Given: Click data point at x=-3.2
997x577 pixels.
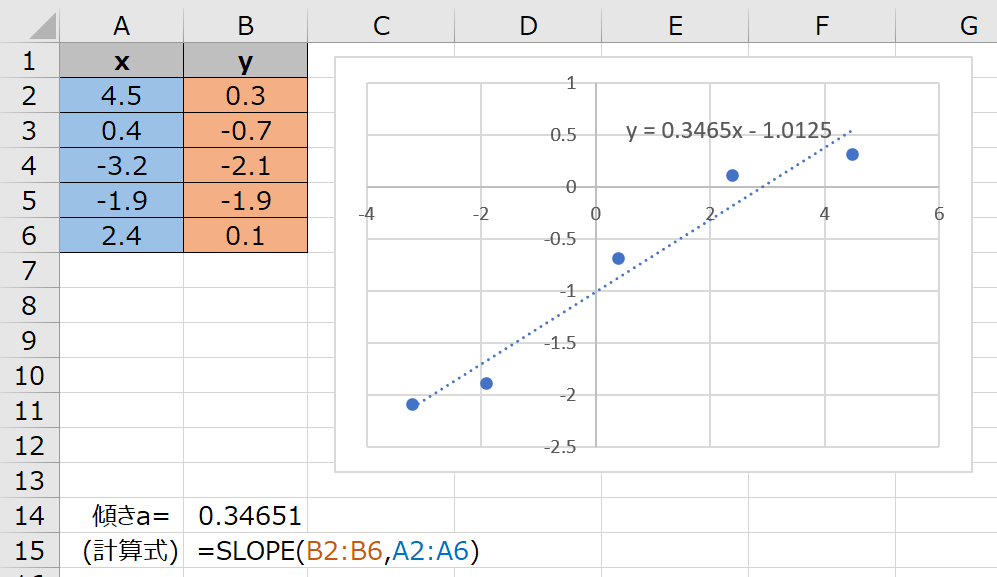Looking at the screenshot, I should (x=412, y=405).
